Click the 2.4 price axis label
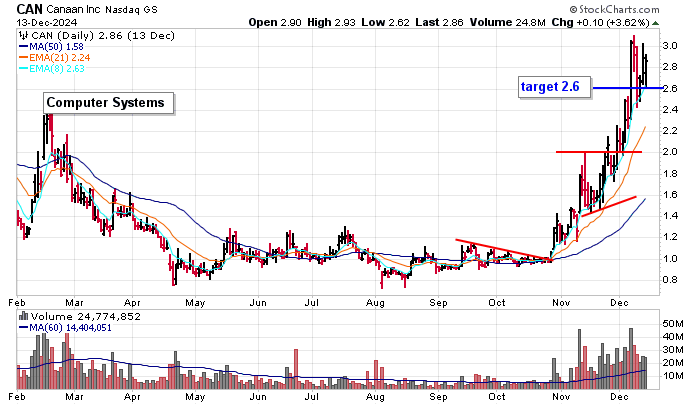 pos(670,109)
